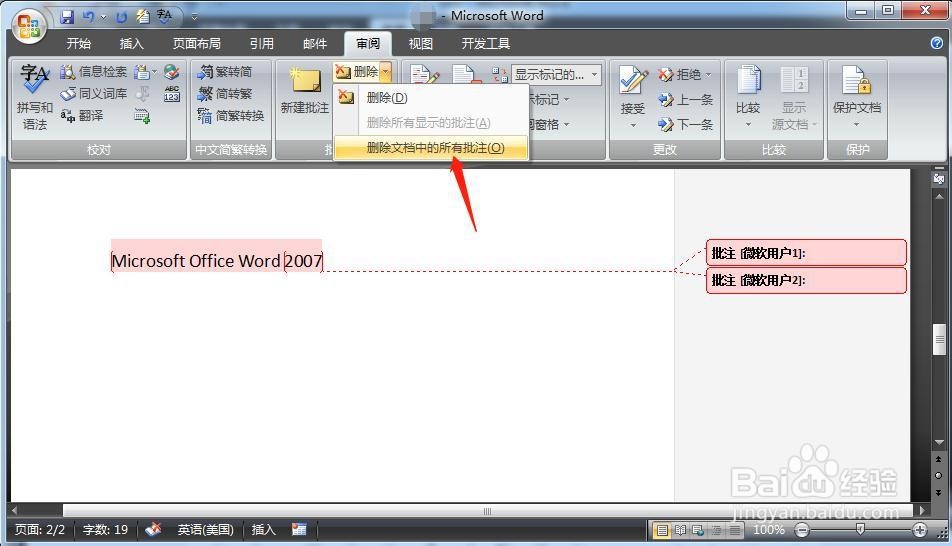Click the horizontal scrollbar thumb
The width and height of the screenshot is (952, 546).
[x=487, y=511]
